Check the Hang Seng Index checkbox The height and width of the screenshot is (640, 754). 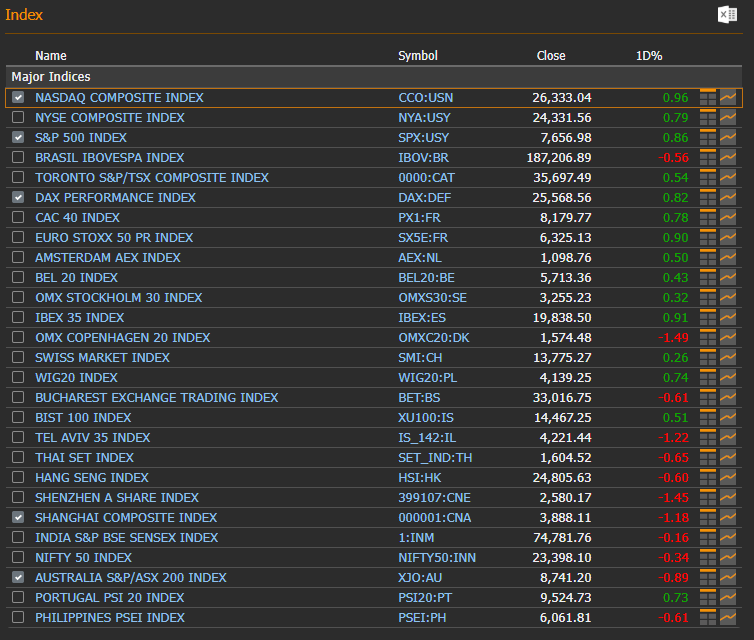point(18,477)
